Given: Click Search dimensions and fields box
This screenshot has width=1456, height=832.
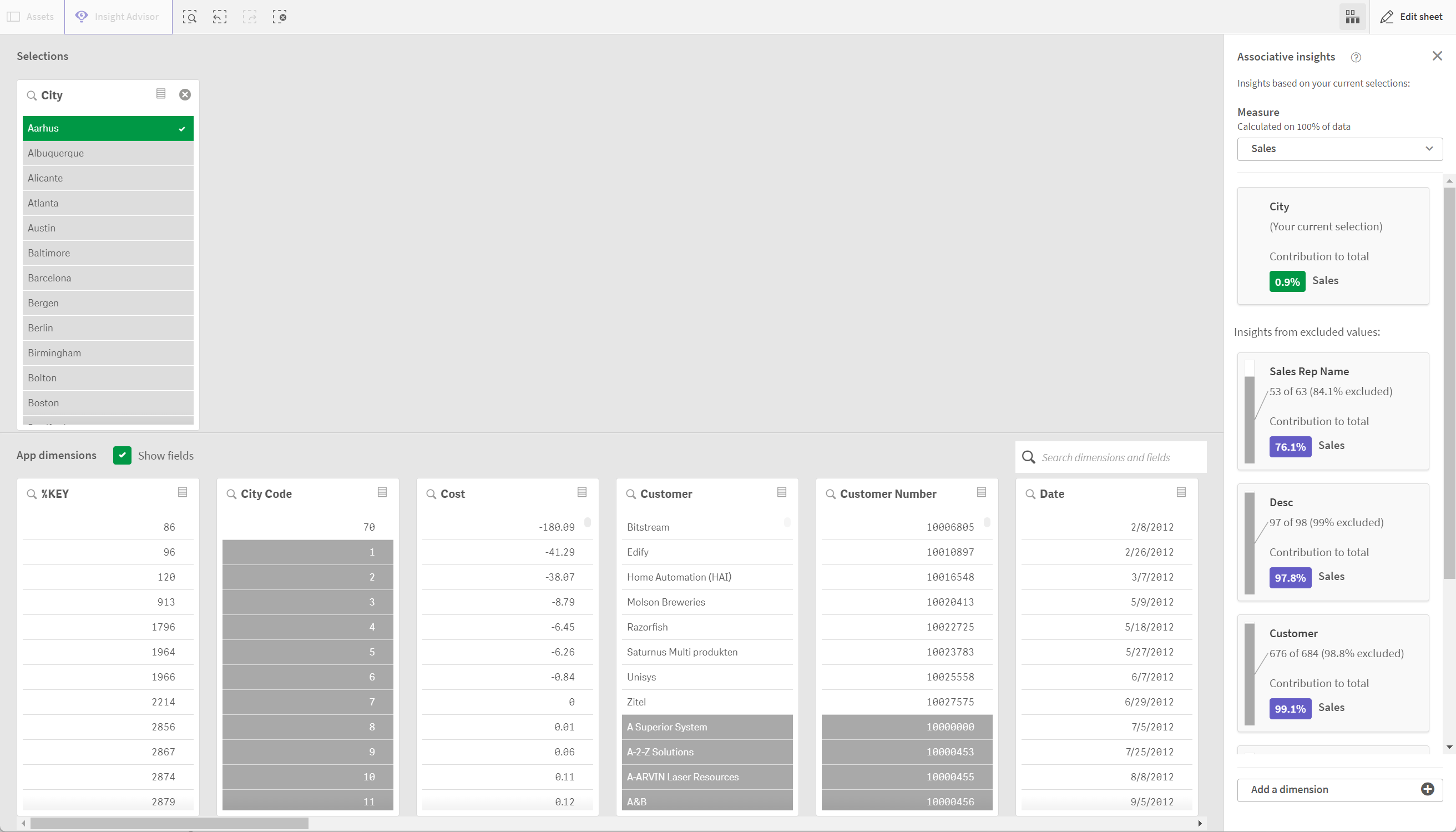Looking at the screenshot, I should [1110, 458].
